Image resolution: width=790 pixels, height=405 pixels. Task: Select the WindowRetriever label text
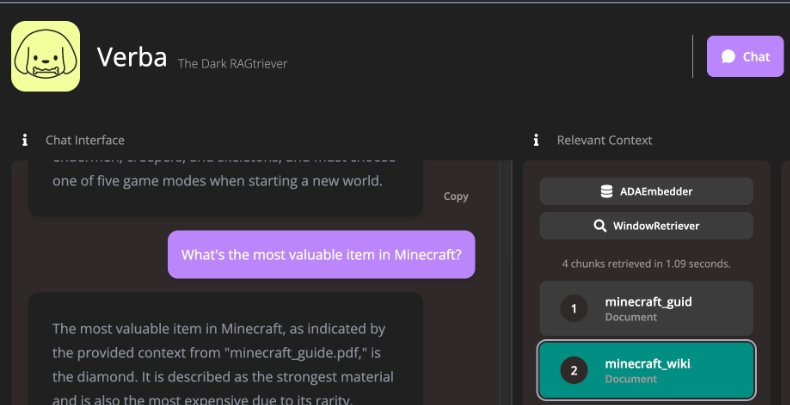tap(656, 226)
